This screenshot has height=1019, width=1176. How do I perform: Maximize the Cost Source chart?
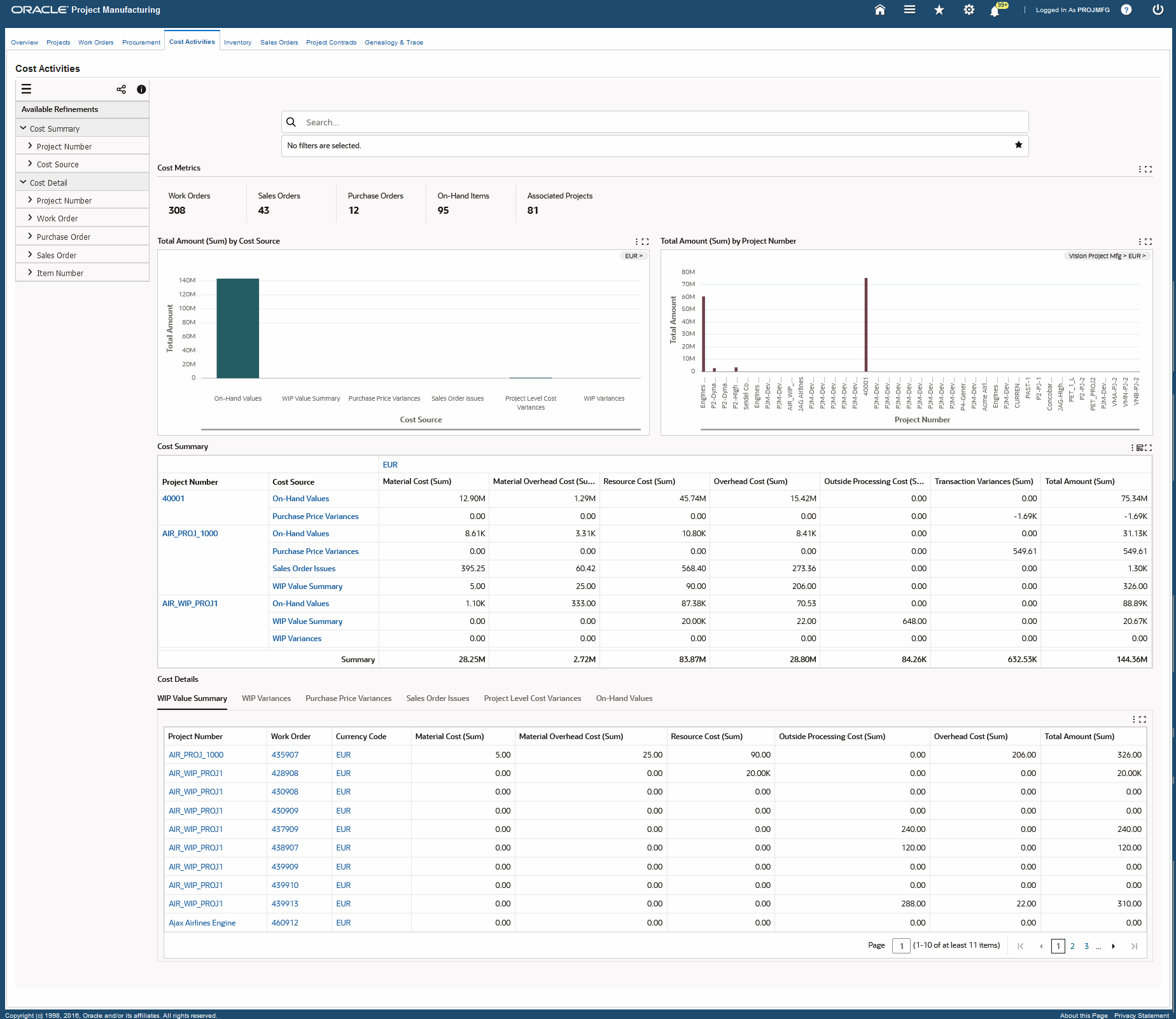click(x=645, y=242)
